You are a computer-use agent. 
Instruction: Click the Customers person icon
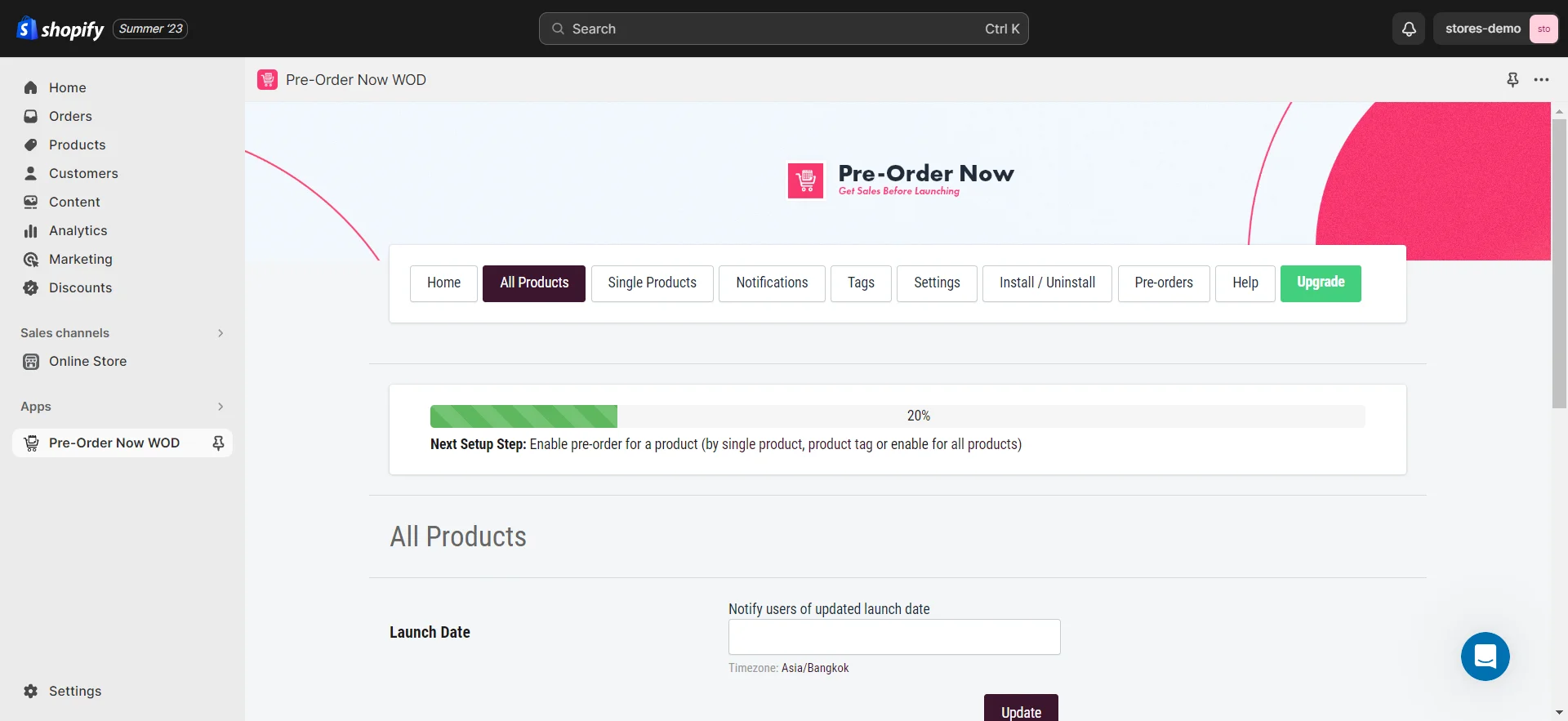pos(31,173)
